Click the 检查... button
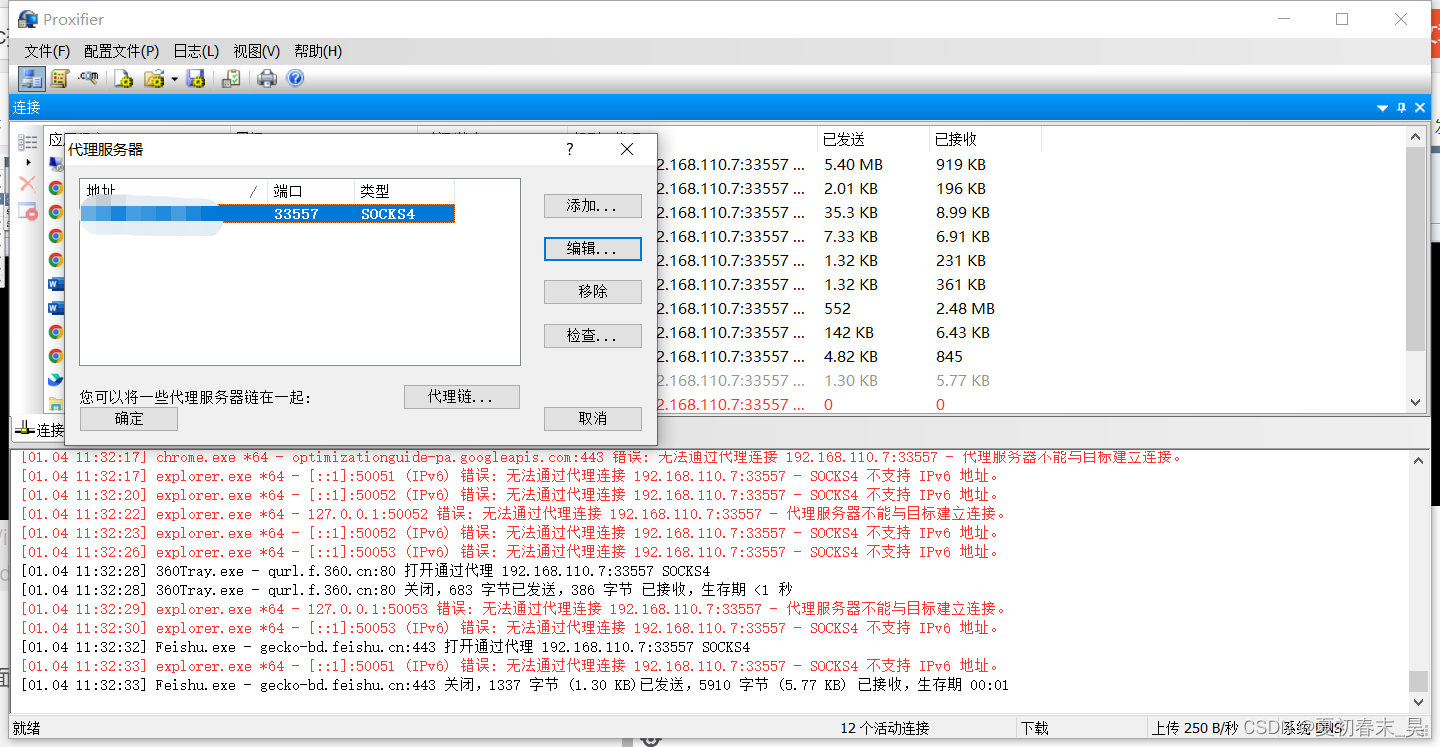Image resolution: width=1440 pixels, height=747 pixels. point(593,336)
